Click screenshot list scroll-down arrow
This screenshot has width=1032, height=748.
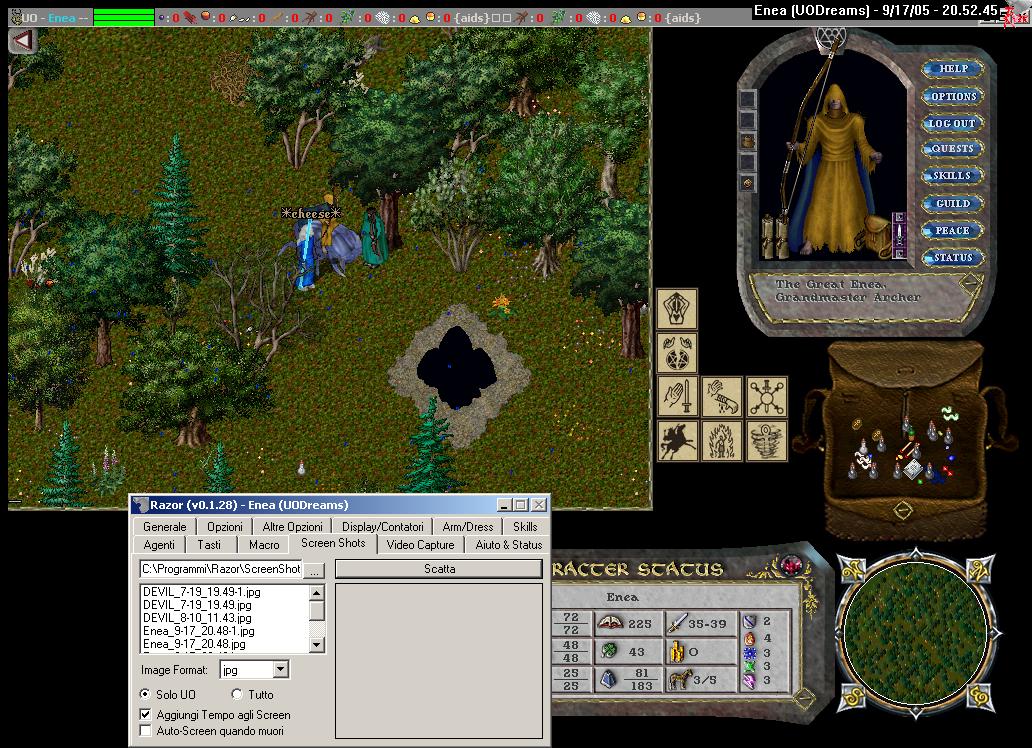click(317, 645)
